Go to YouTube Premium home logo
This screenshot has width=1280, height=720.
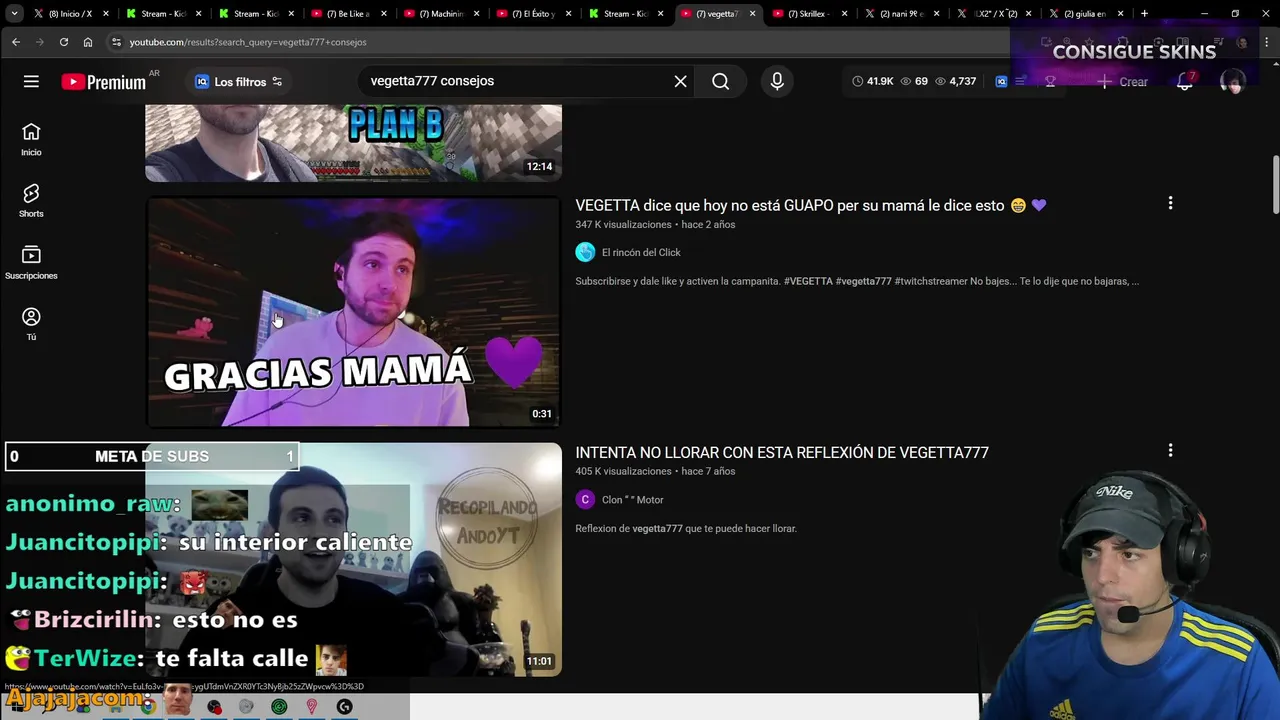click(104, 82)
